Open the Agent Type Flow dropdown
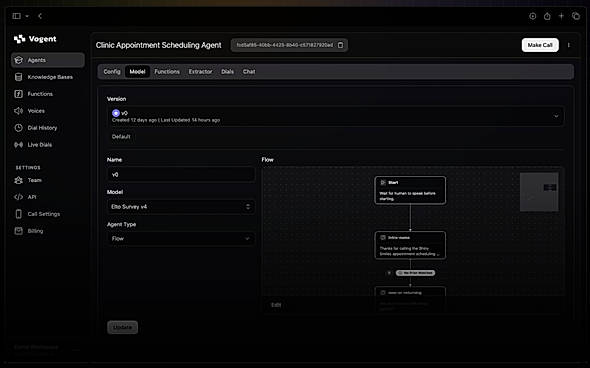590x368 pixels. [181, 239]
